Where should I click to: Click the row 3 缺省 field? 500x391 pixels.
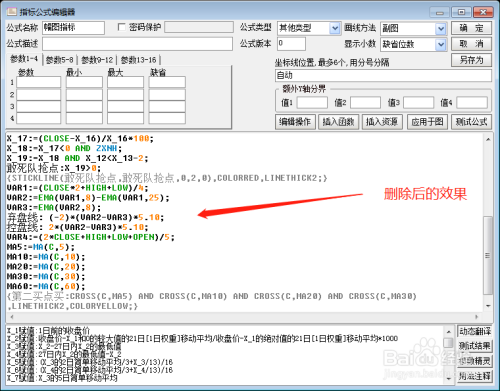167,107
